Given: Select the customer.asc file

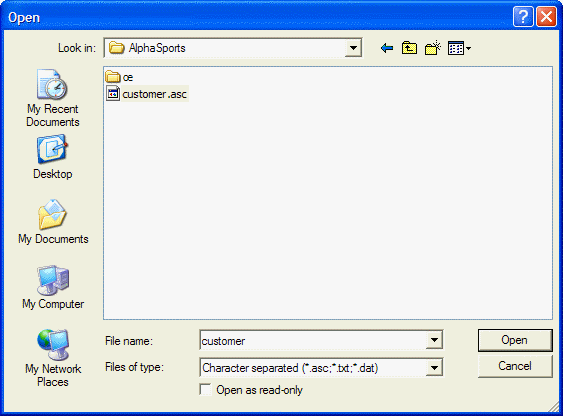Looking at the screenshot, I should pos(147,94).
